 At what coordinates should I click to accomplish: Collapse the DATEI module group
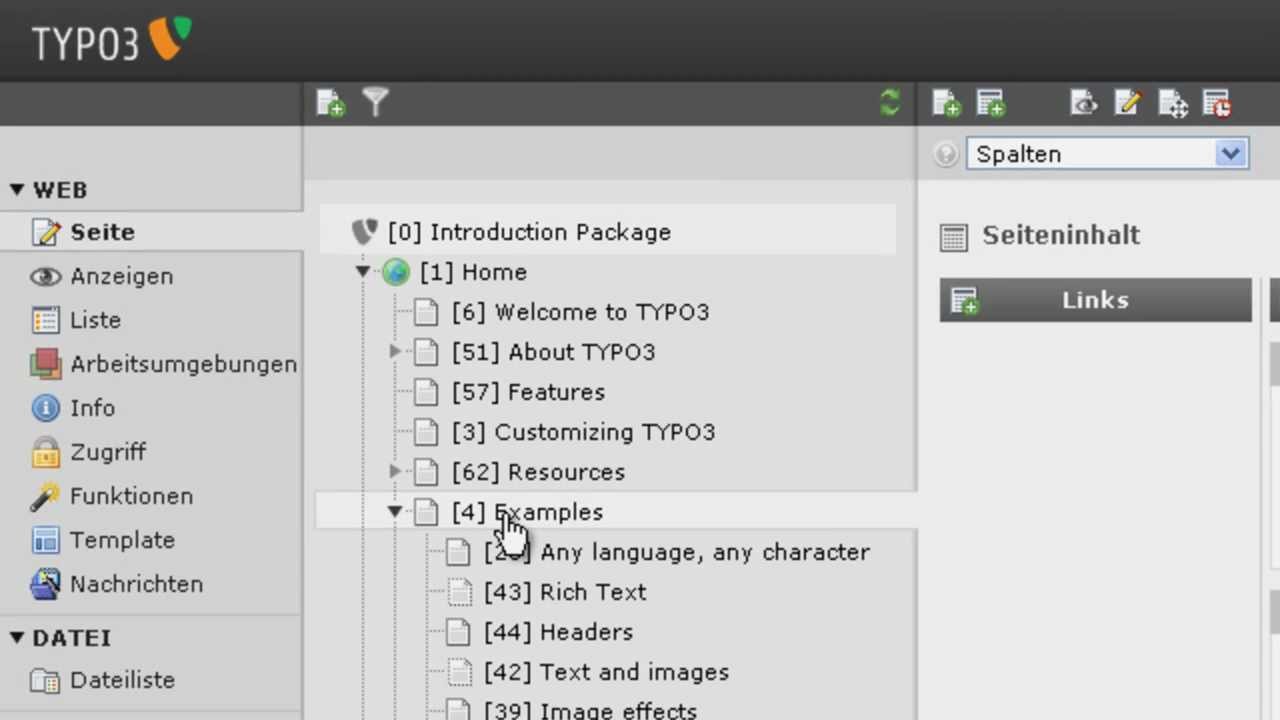pos(17,637)
